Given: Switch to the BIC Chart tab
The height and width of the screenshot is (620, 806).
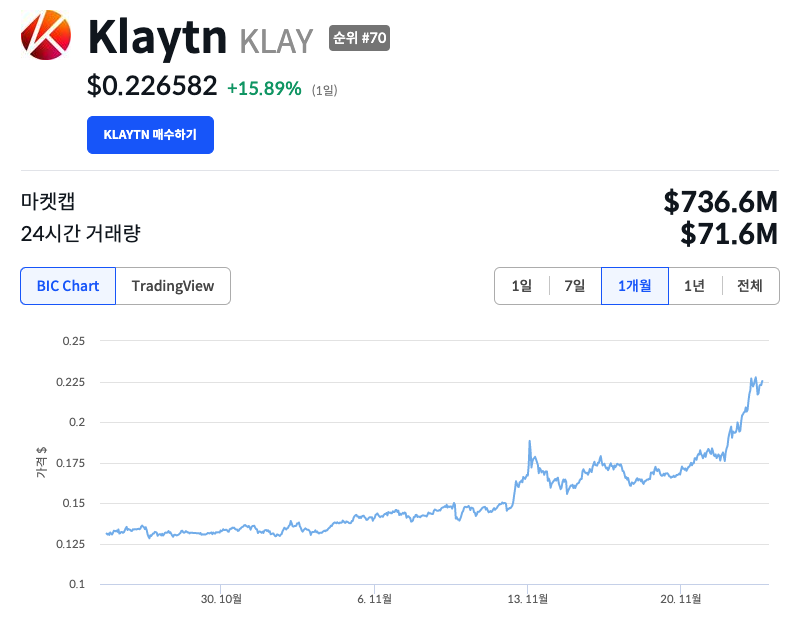Looking at the screenshot, I should click(68, 286).
